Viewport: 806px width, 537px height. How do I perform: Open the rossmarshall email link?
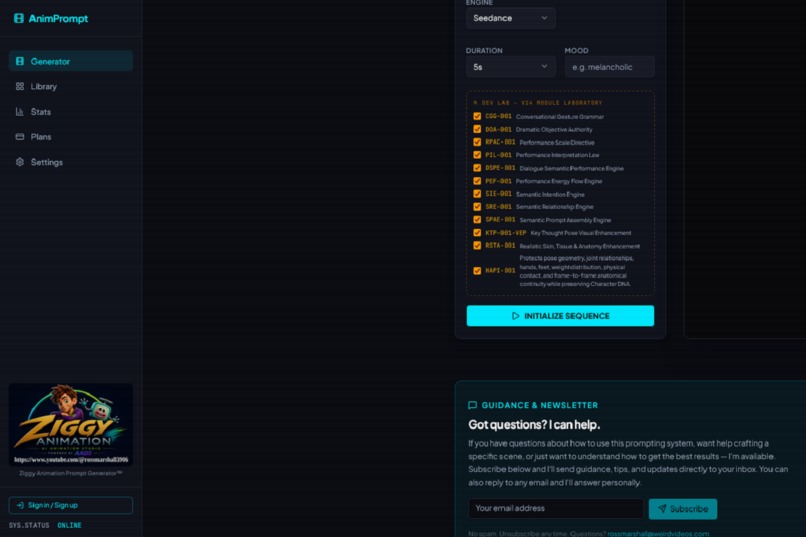tap(658, 533)
